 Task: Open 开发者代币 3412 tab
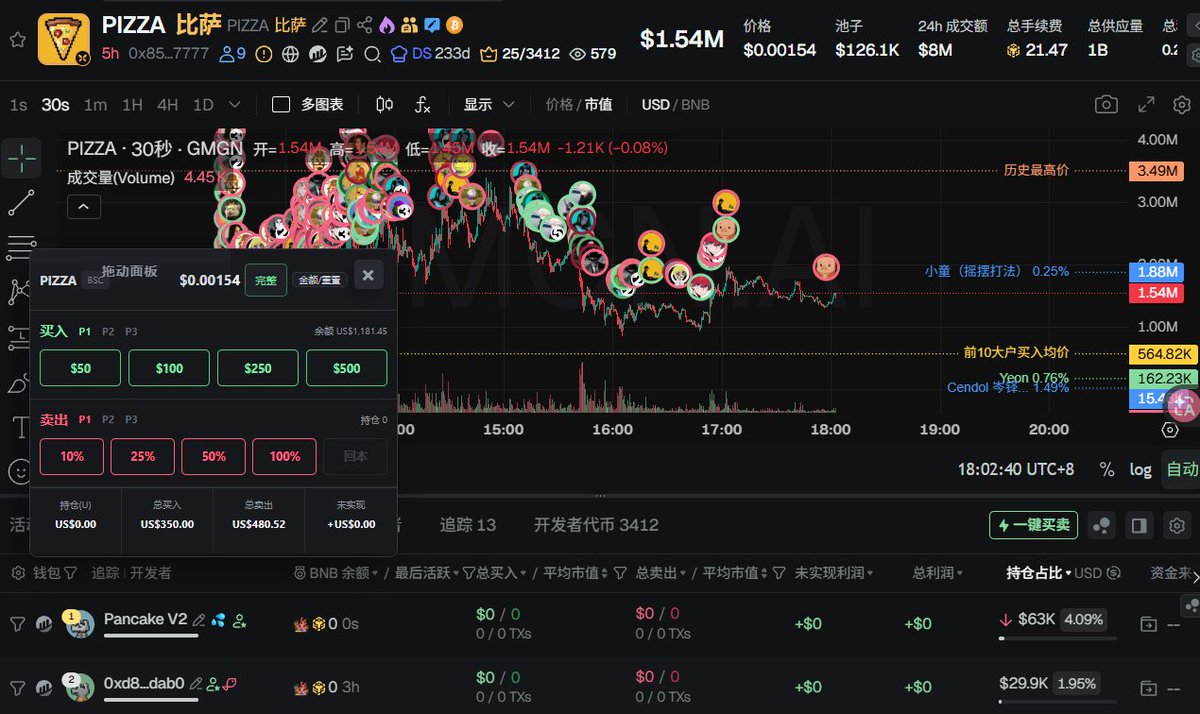596,525
